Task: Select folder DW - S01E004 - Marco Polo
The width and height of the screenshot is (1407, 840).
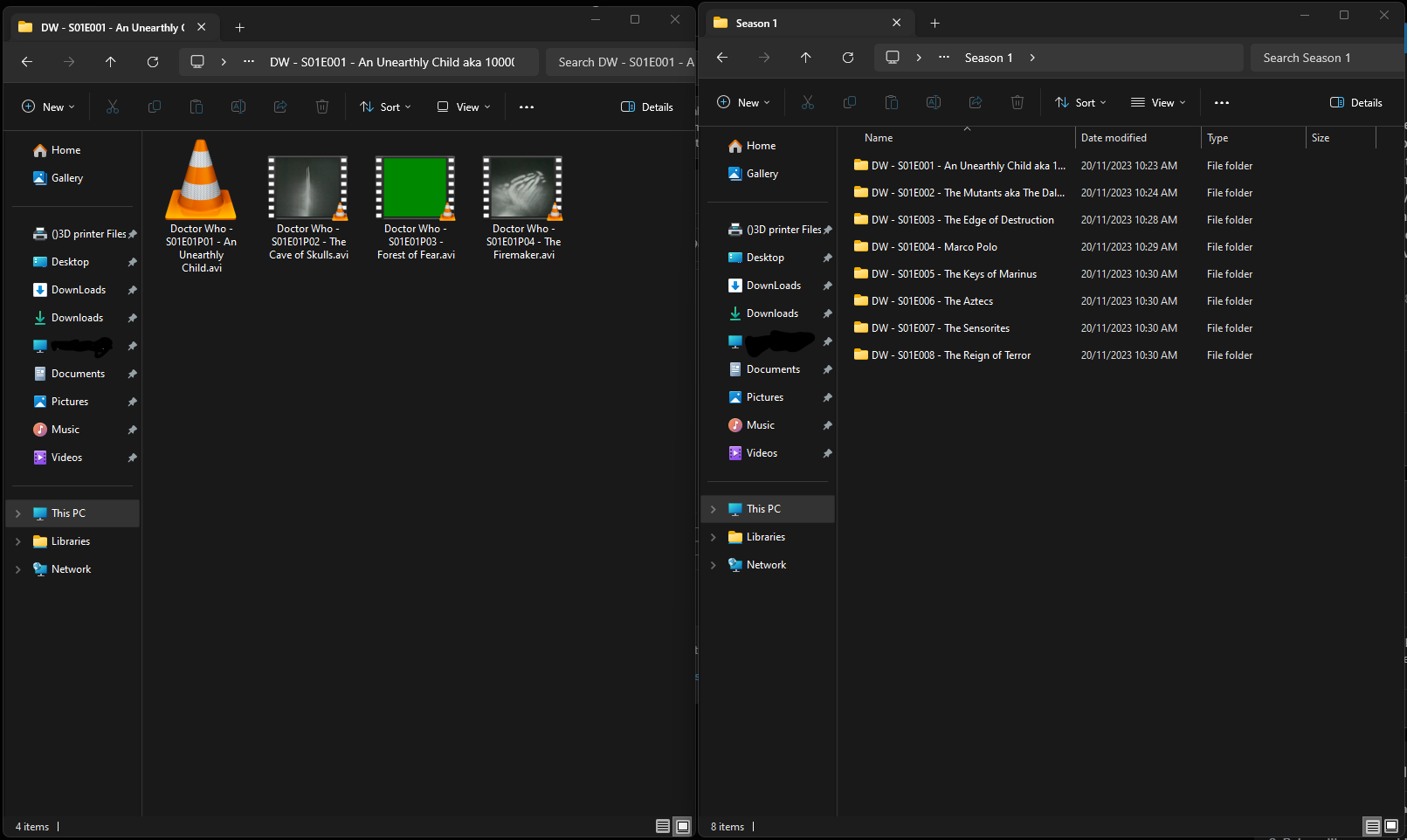Action: click(934, 247)
